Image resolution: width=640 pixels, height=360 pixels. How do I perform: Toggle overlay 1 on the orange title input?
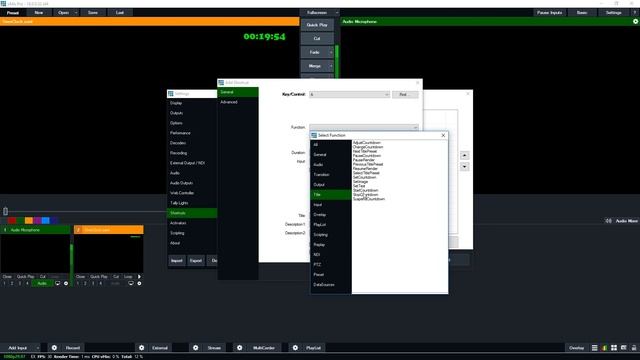(x=78, y=283)
